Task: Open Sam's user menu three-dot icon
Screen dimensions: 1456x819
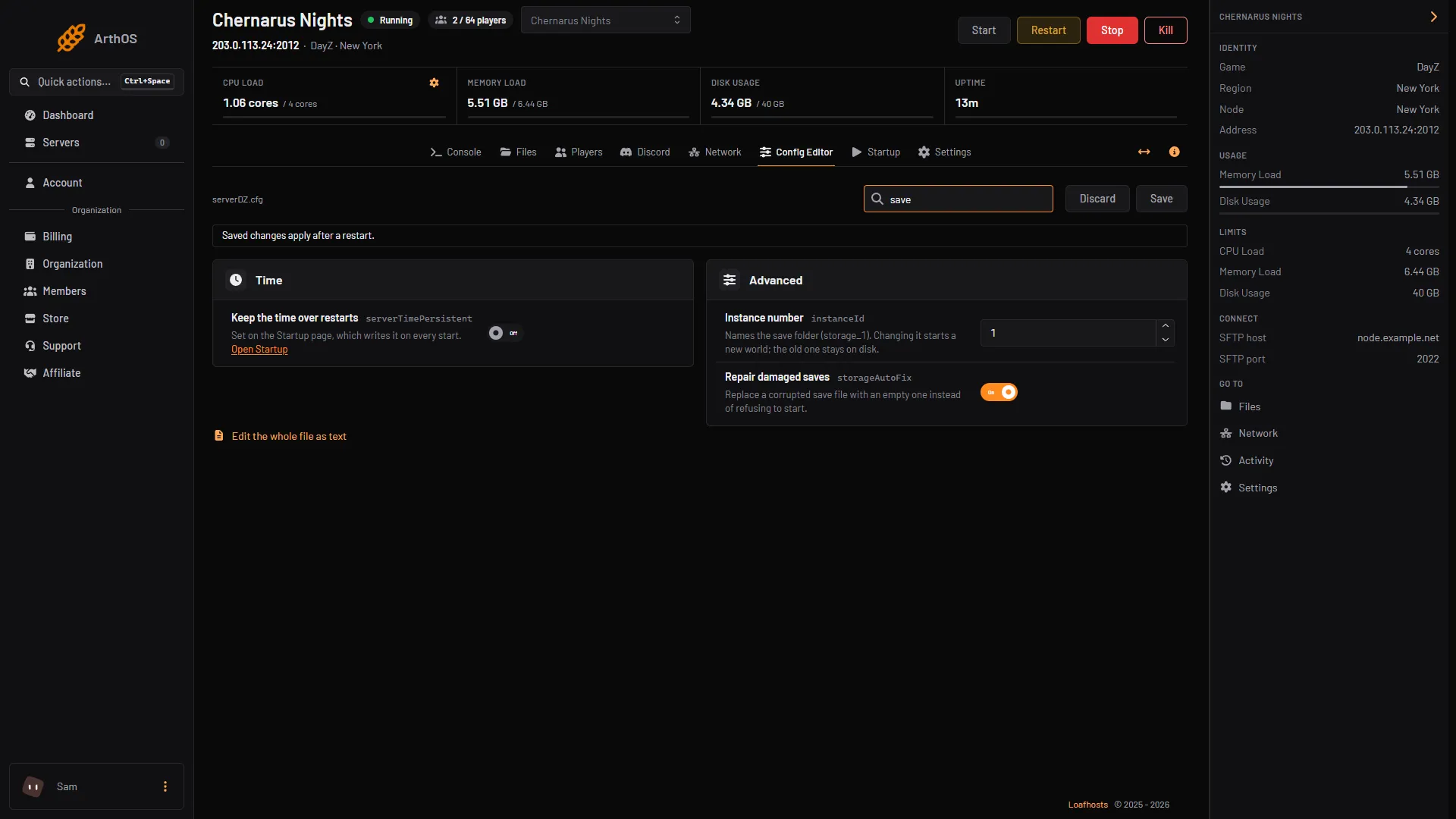Action: point(165,786)
